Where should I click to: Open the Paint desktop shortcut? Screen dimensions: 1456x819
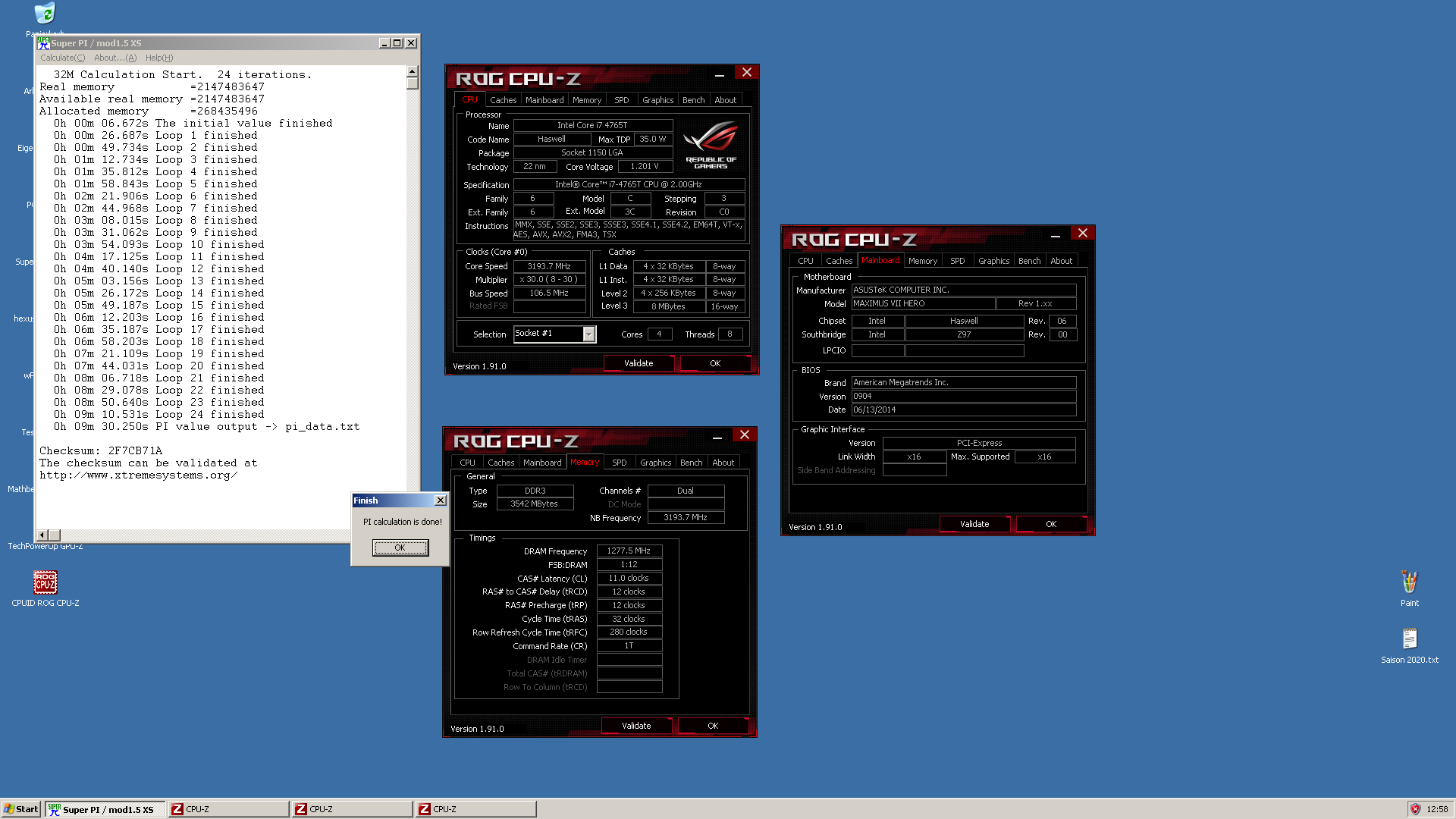tap(1409, 588)
